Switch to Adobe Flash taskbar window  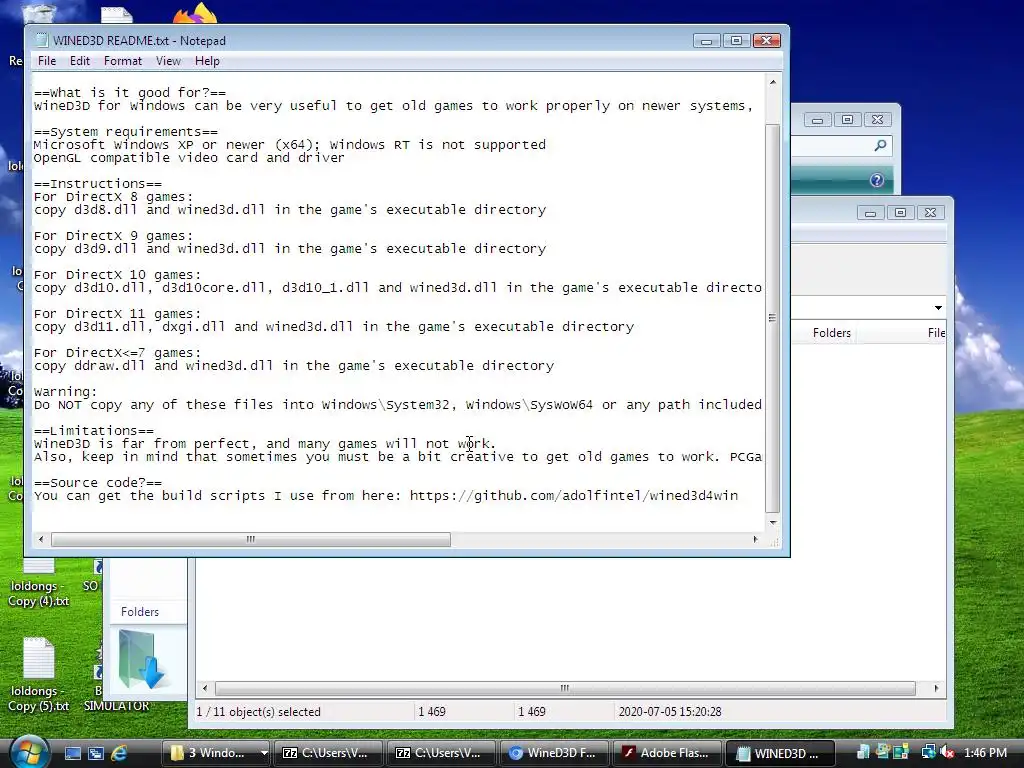click(665, 753)
